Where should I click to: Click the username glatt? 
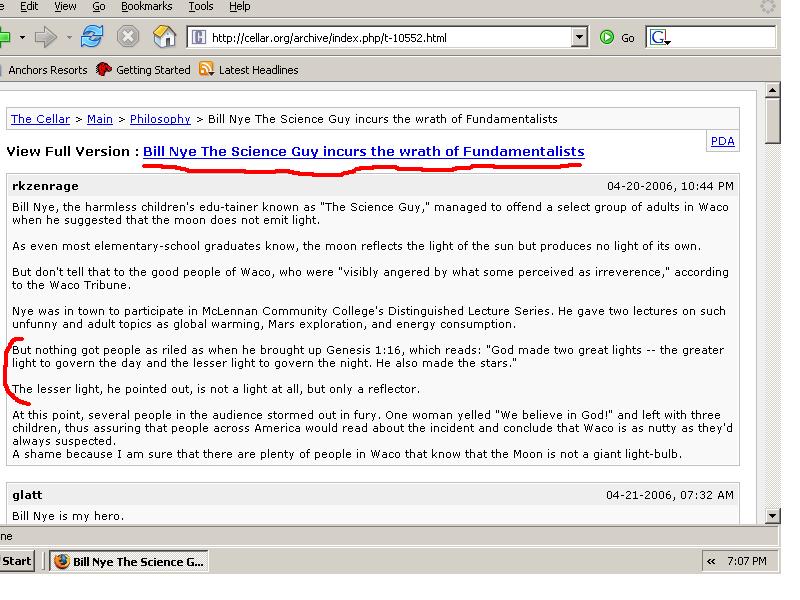pyautogui.click(x=27, y=495)
